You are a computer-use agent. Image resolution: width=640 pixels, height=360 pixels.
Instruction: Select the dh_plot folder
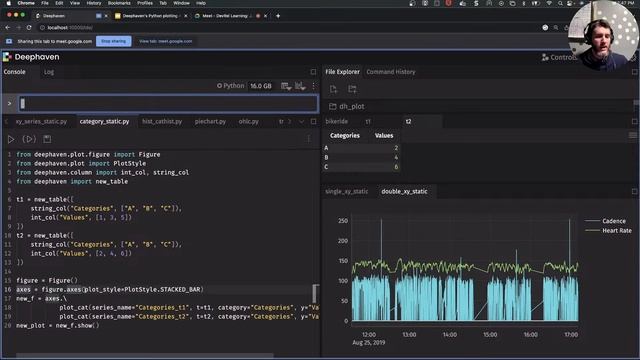[347, 107]
